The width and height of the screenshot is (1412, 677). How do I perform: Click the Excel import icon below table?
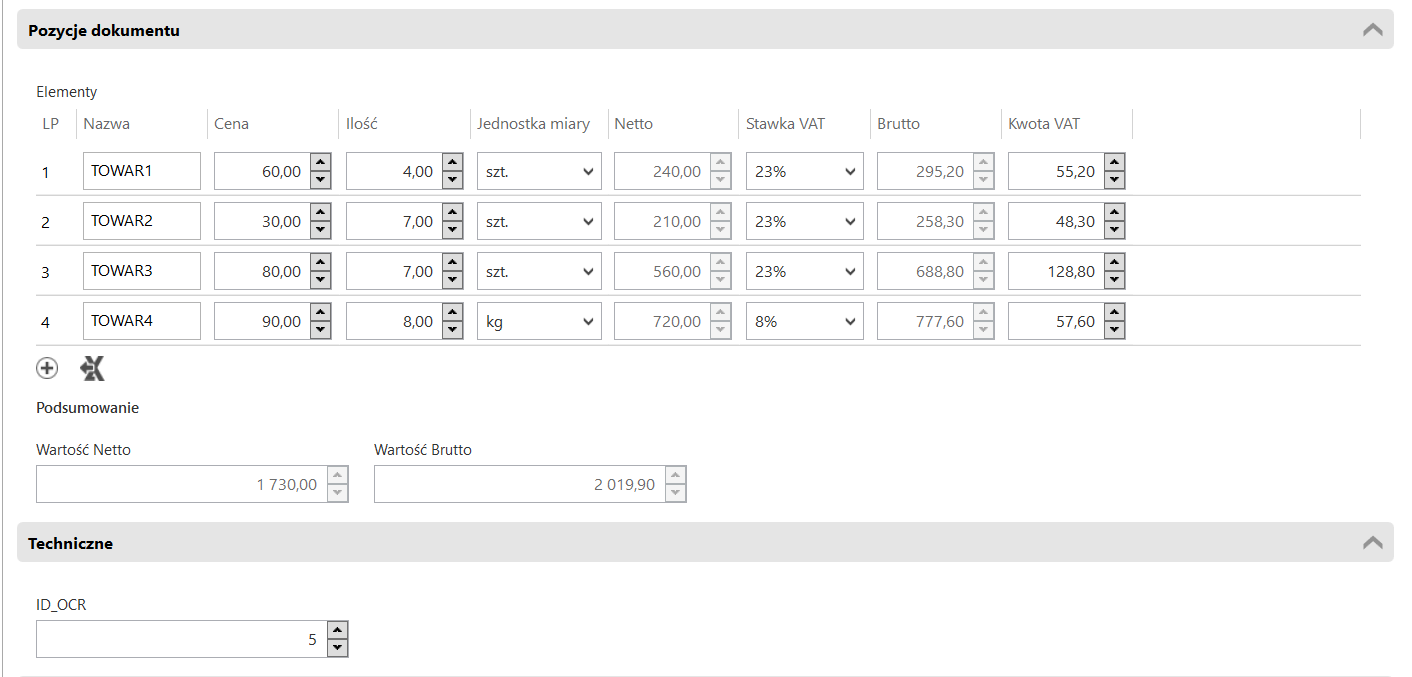(x=93, y=369)
